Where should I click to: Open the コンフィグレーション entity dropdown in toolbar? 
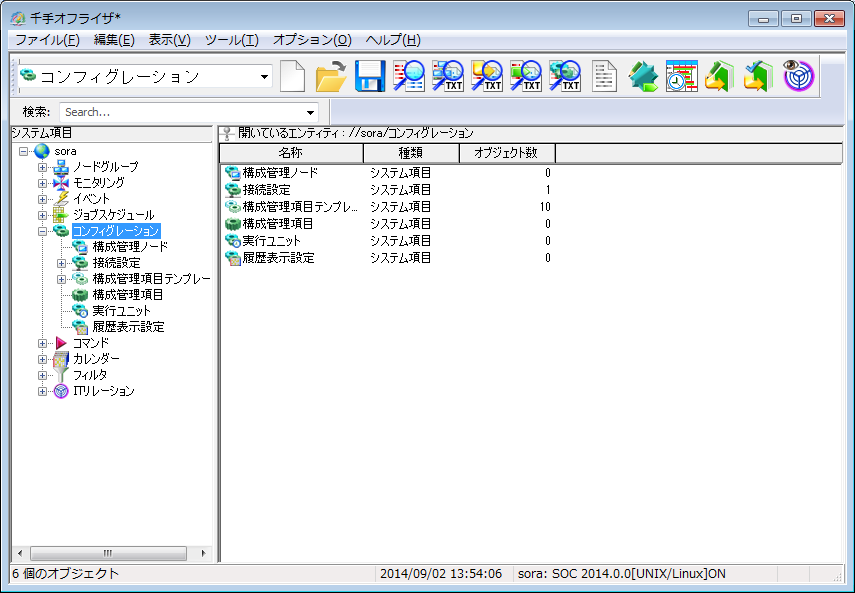(x=264, y=77)
